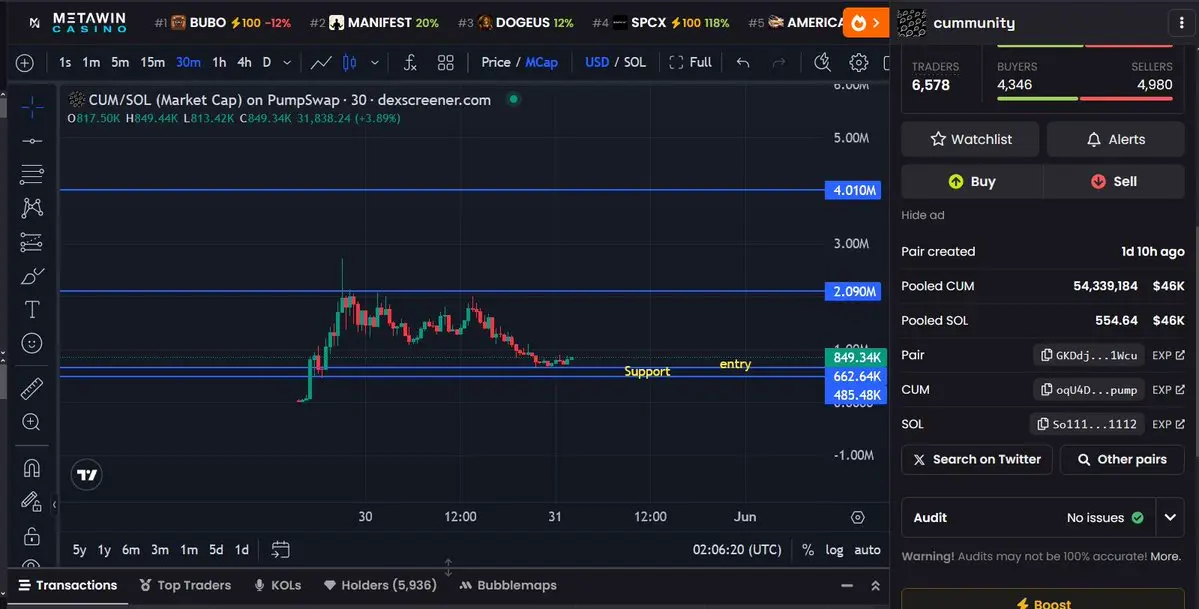Copy the SOL address So111...1112
This screenshot has width=1199, height=609.
click(x=1087, y=424)
